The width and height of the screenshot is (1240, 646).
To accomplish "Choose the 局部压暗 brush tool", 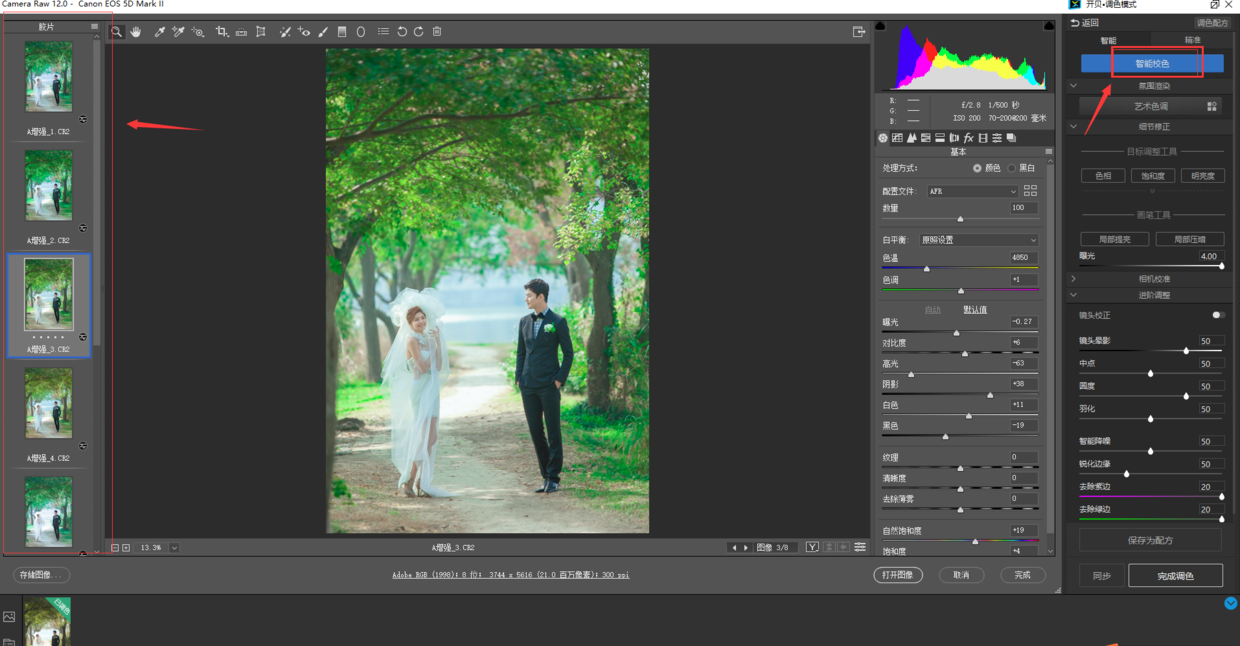I will 1190,240.
